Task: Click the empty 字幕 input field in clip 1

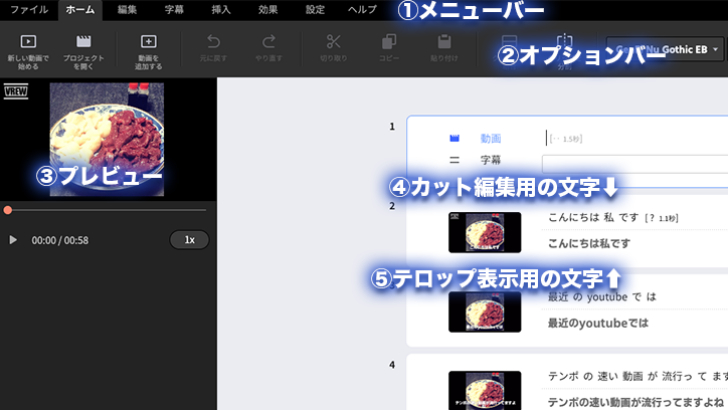Action: pyautogui.click(x=635, y=164)
